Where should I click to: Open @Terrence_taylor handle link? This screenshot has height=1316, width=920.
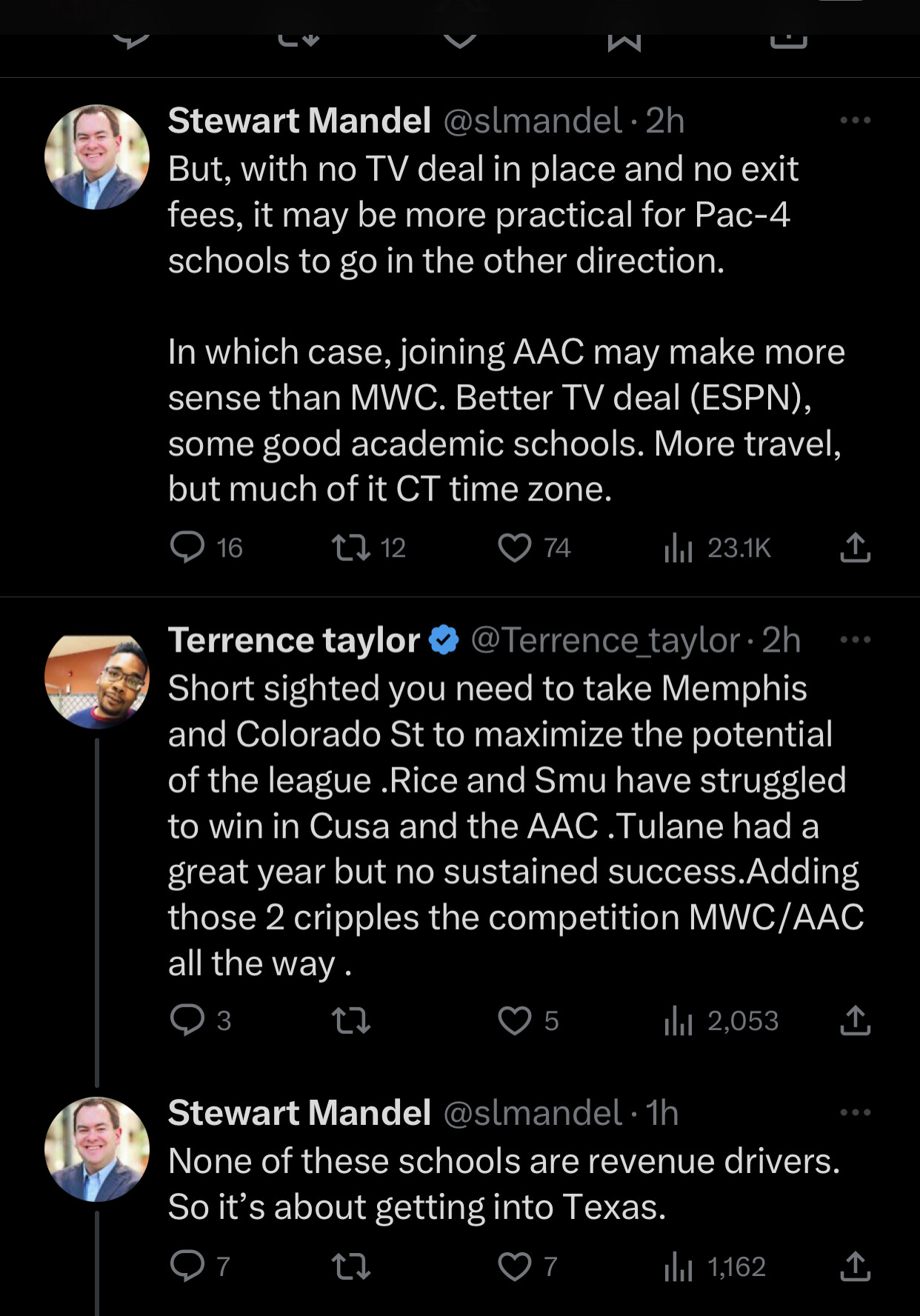(x=604, y=640)
